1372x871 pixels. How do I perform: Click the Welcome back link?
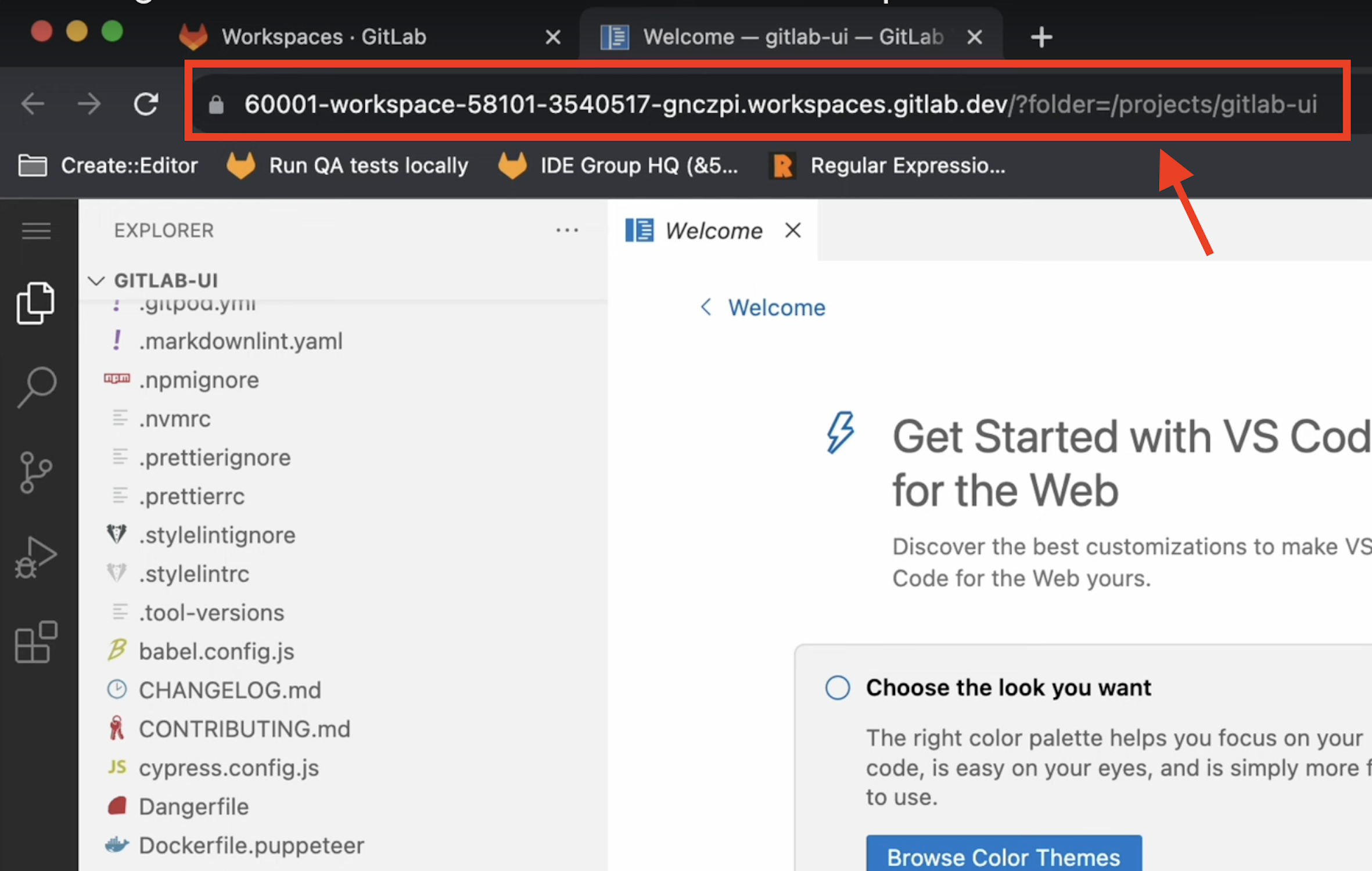coord(762,307)
